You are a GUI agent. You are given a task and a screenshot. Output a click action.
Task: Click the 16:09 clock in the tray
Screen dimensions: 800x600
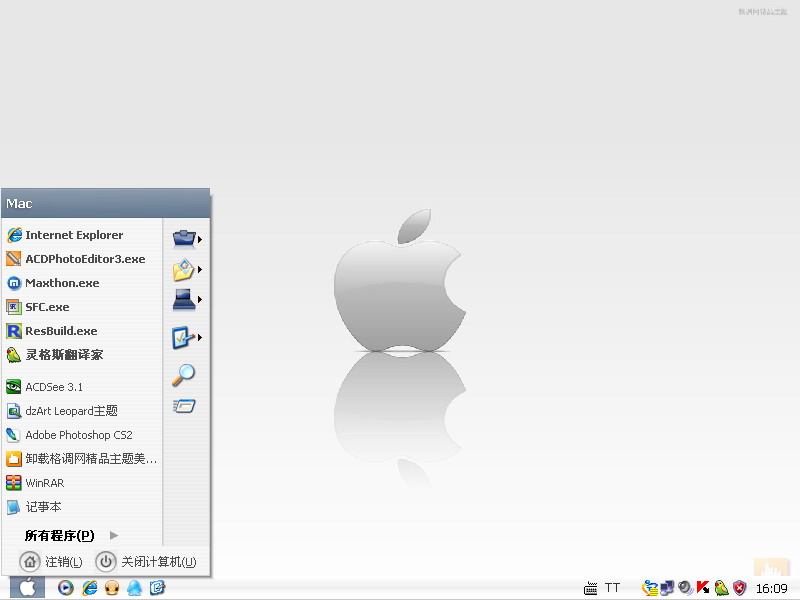771,589
